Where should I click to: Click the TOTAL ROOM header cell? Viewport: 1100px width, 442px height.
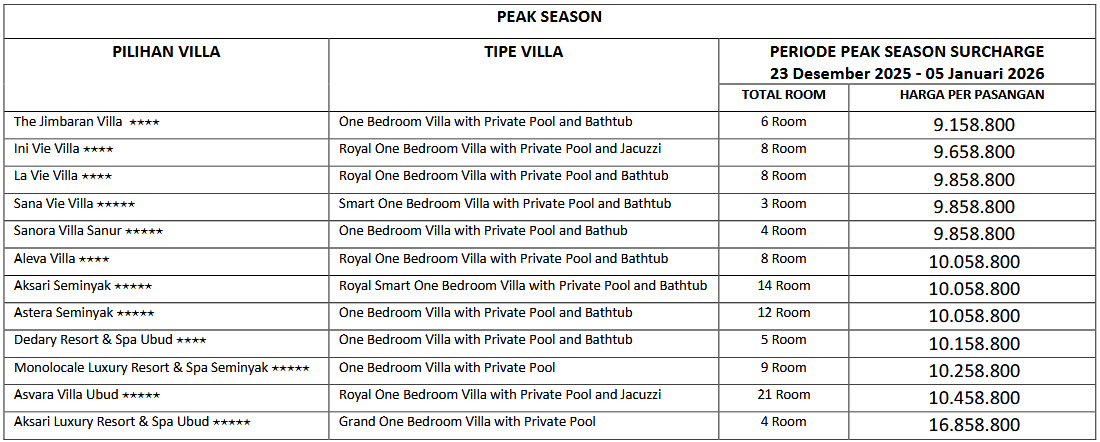tap(783, 95)
